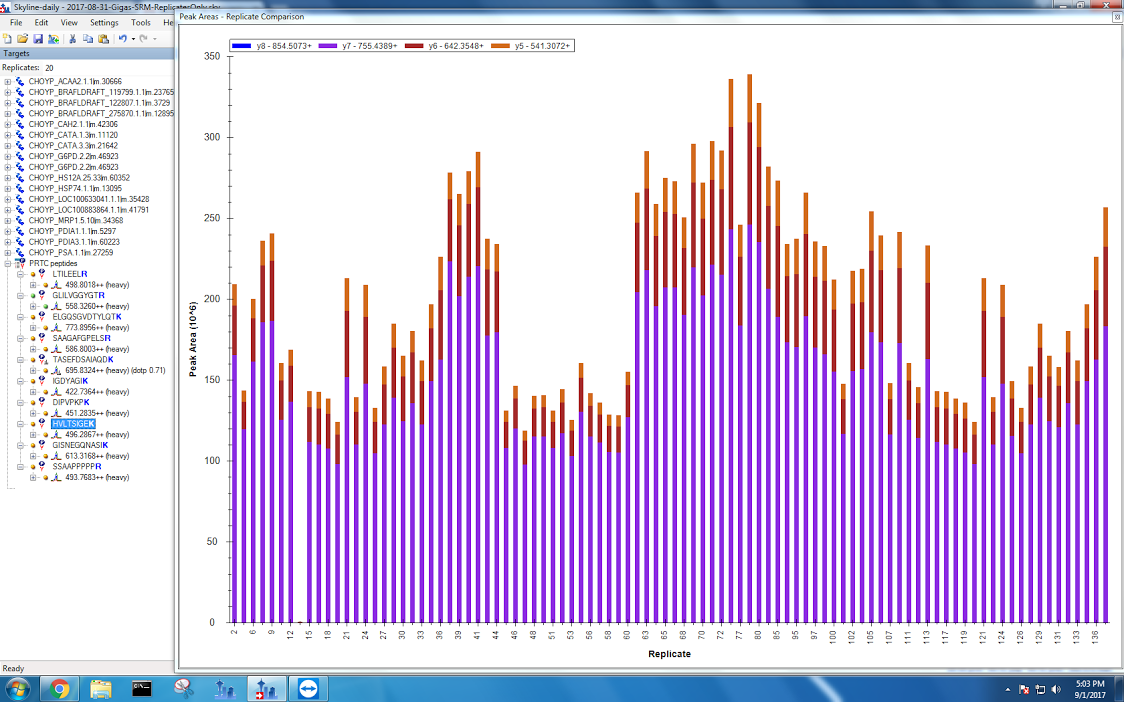
Task: Click the Paste clipboard icon
Action: (103, 38)
